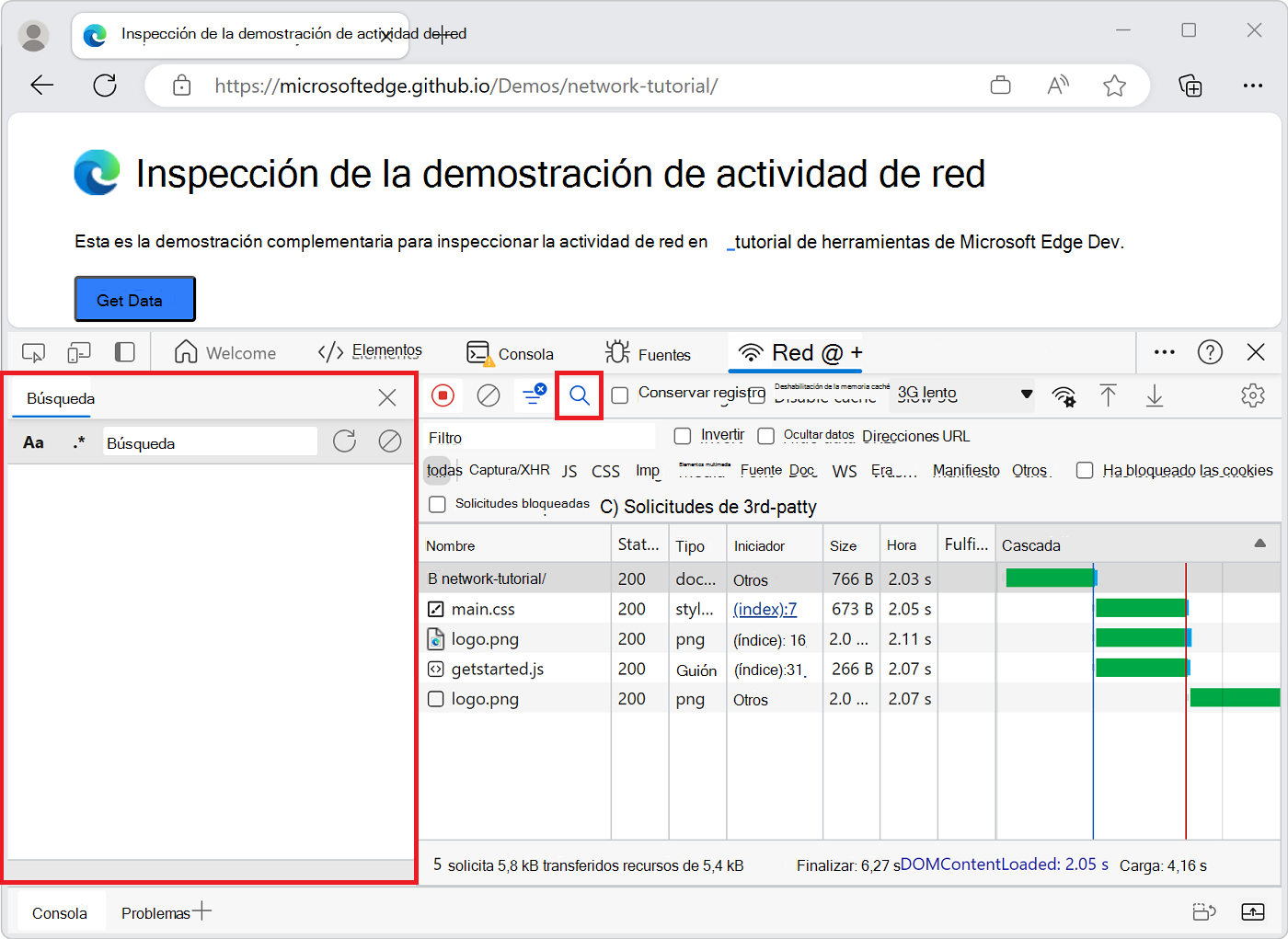1288x939 pixels.
Task: Switch to the Consola tab
Action: coord(511,353)
